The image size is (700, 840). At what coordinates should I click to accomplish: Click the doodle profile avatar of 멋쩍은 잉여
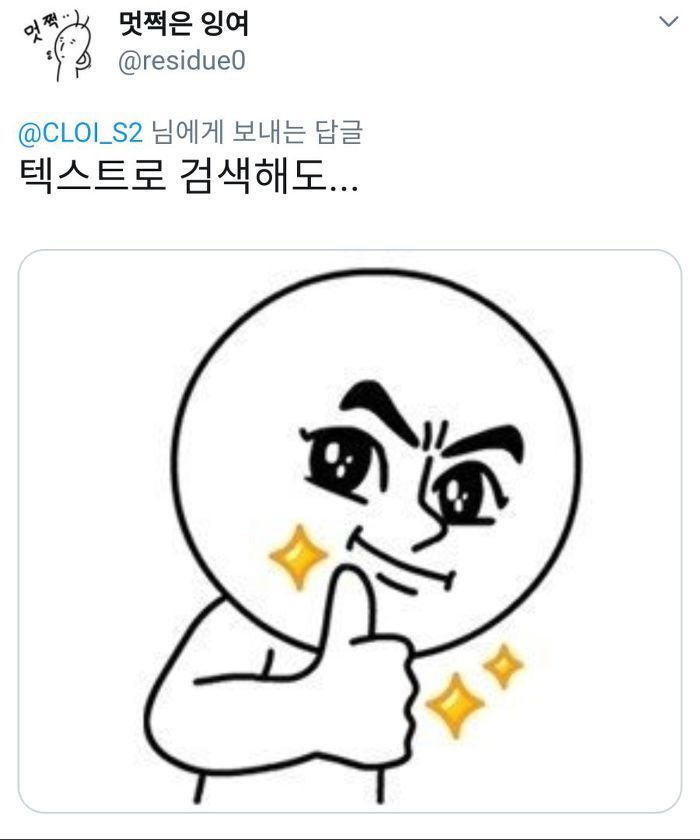(57, 45)
